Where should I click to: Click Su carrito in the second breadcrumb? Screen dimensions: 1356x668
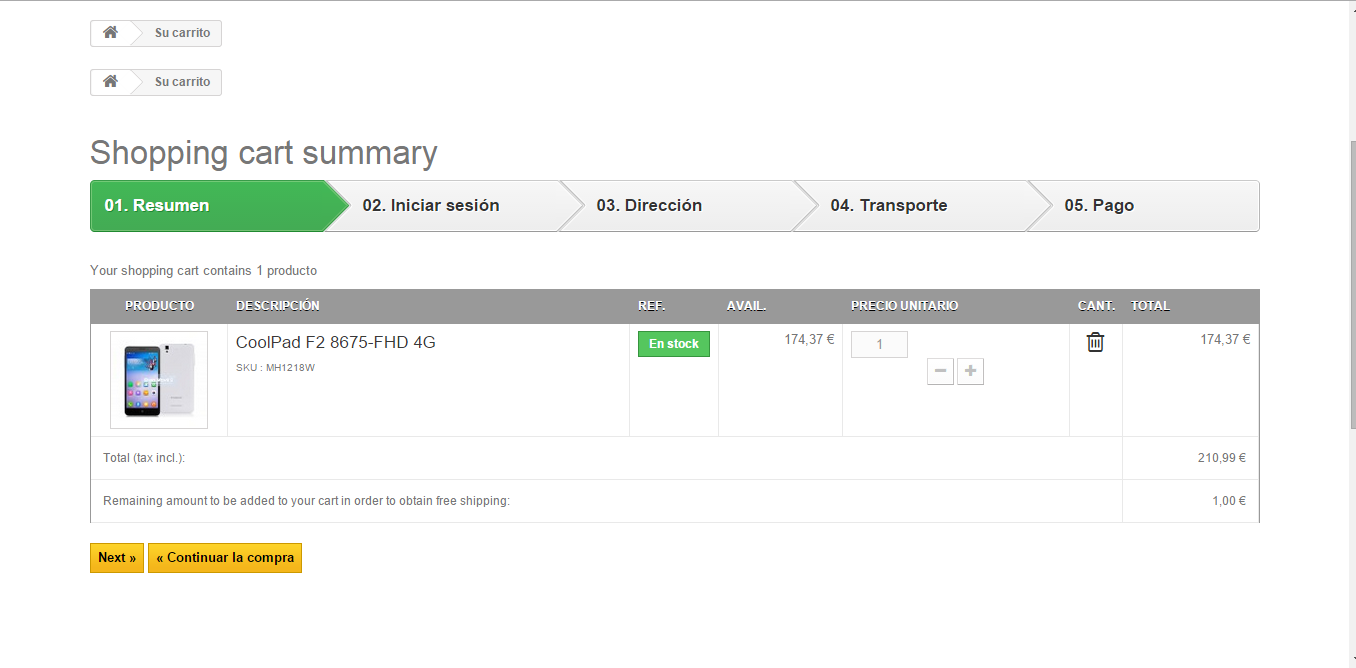point(182,82)
